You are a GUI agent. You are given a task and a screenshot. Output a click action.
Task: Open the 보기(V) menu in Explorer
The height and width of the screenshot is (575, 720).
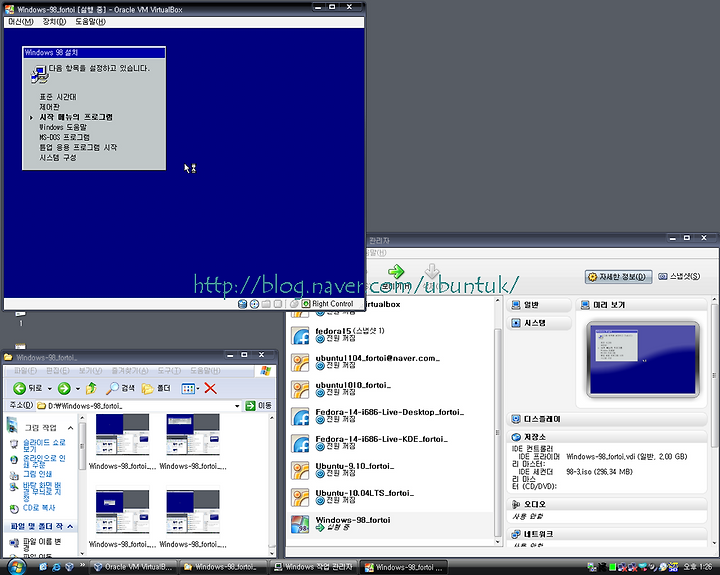point(90,370)
